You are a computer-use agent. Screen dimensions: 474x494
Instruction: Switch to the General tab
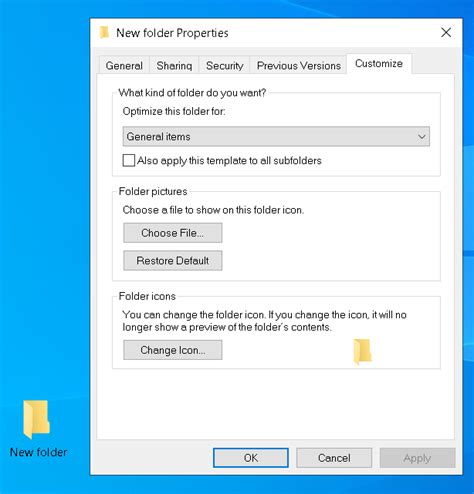coord(124,65)
